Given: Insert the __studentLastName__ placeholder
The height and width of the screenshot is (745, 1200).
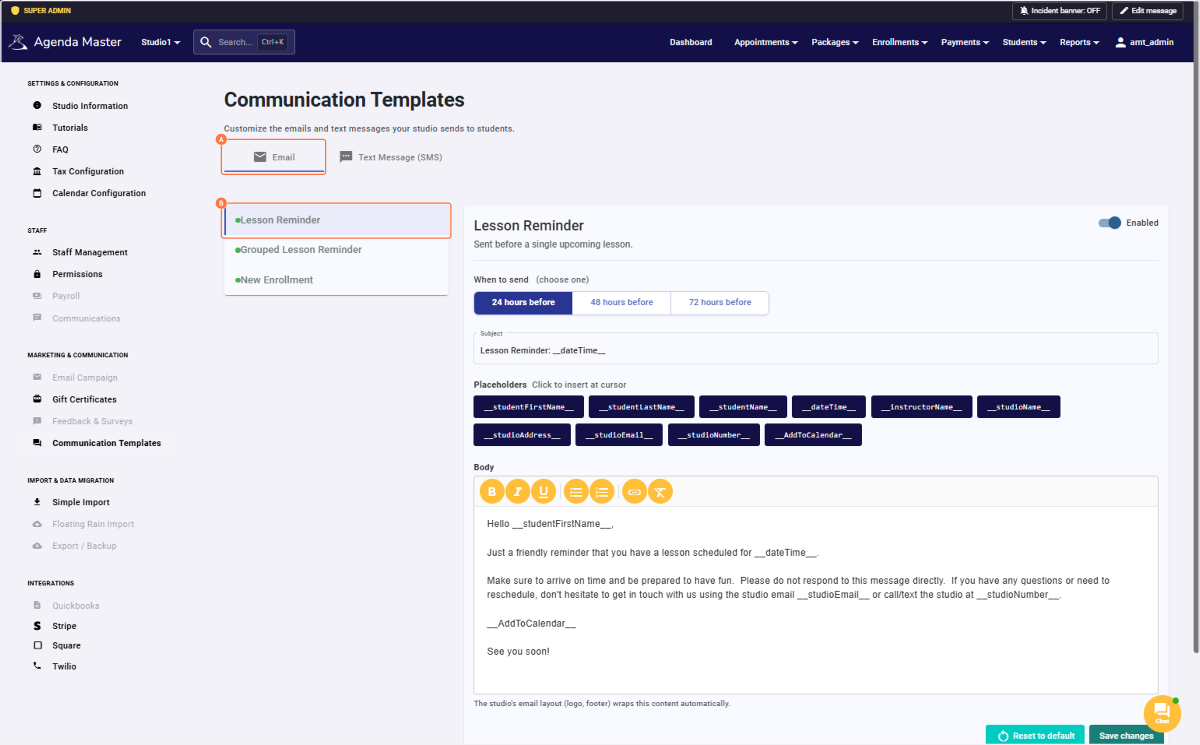Looking at the screenshot, I should [x=641, y=407].
